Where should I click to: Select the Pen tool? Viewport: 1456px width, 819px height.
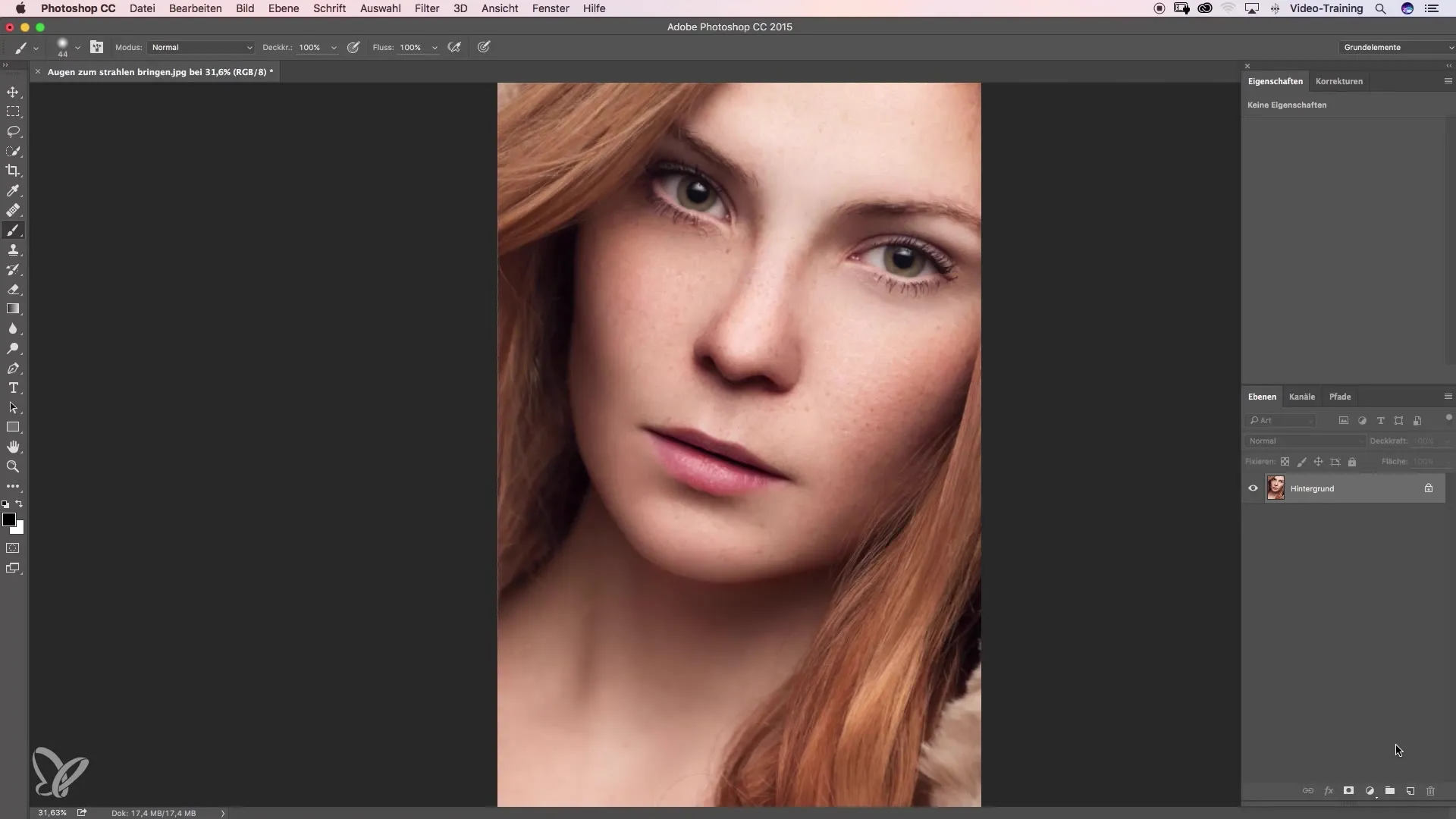(x=13, y=368)
